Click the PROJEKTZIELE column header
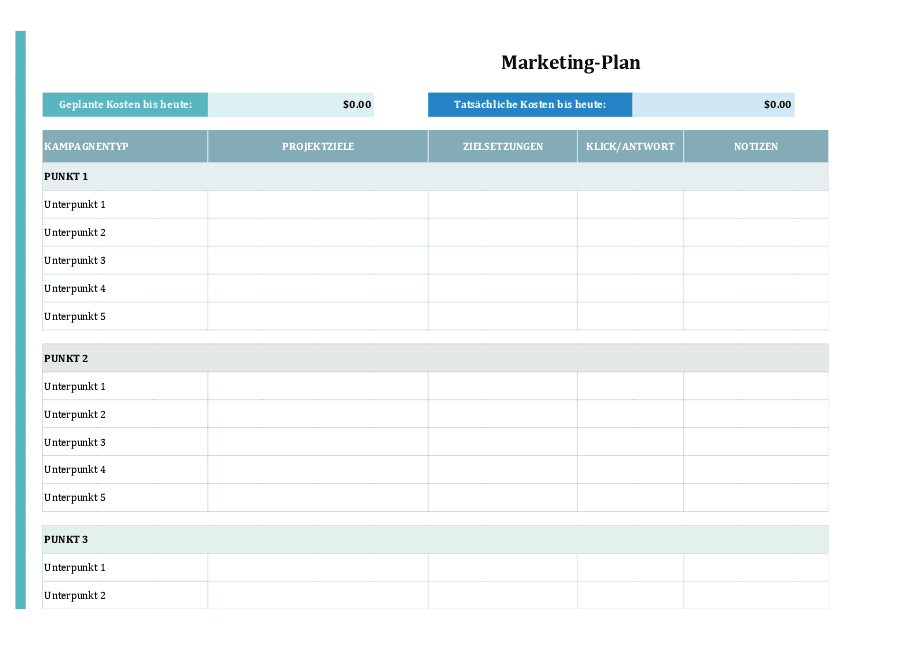 point(318,147)
